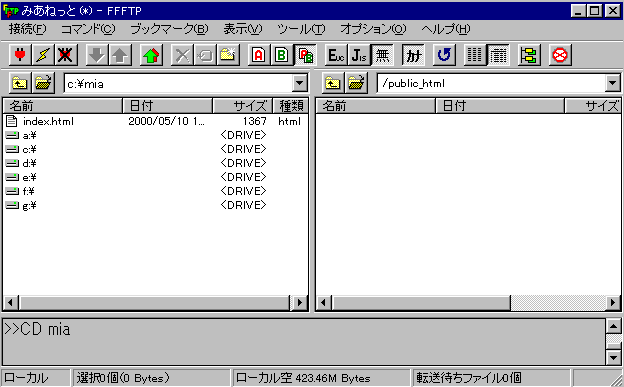Image resolution: width=624 pixels, height=387 pixels.
Task: Select the index.html file
Action: click(40, 121)
